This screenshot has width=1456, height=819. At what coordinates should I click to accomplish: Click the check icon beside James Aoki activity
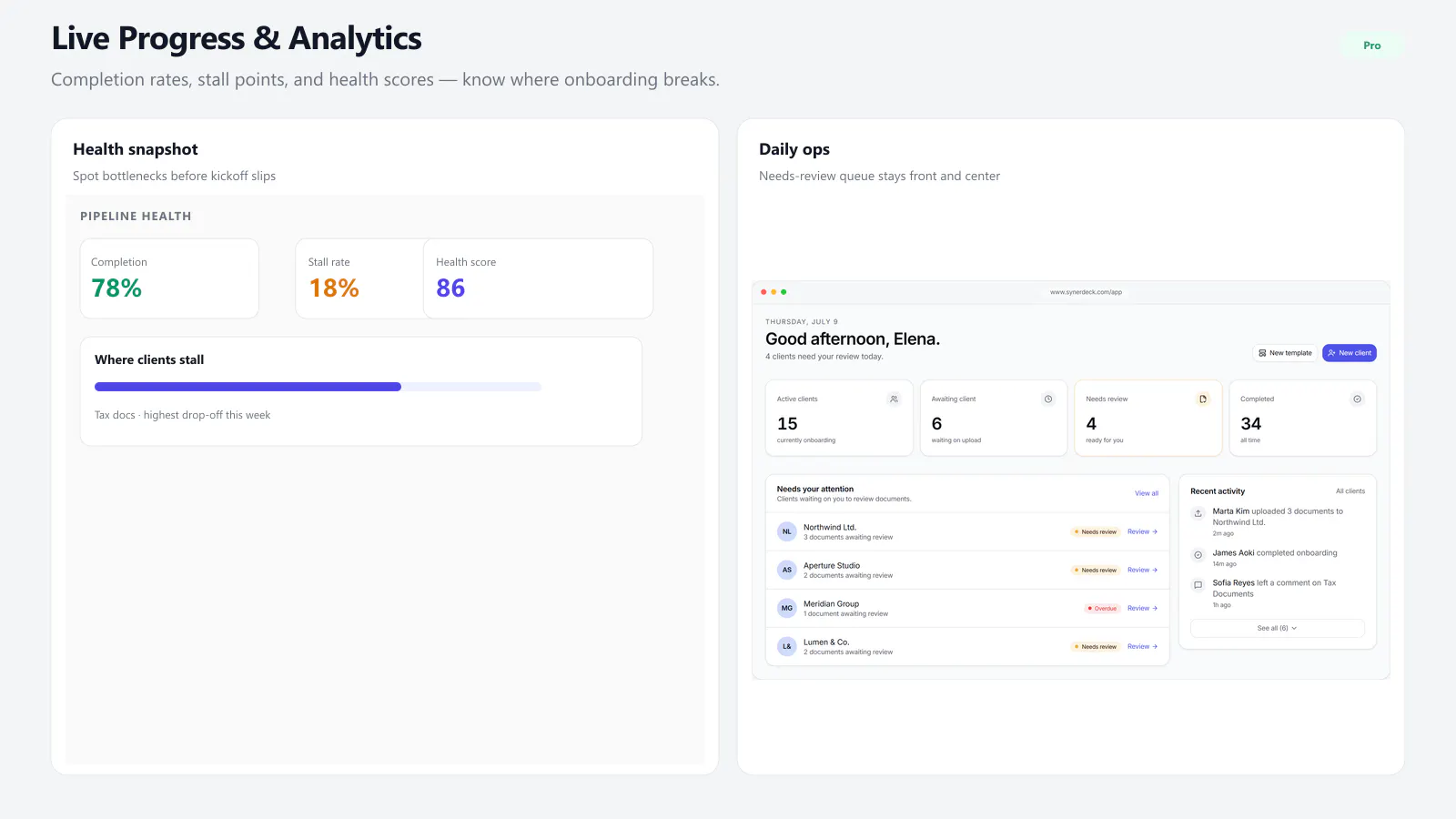[1198, 554]
